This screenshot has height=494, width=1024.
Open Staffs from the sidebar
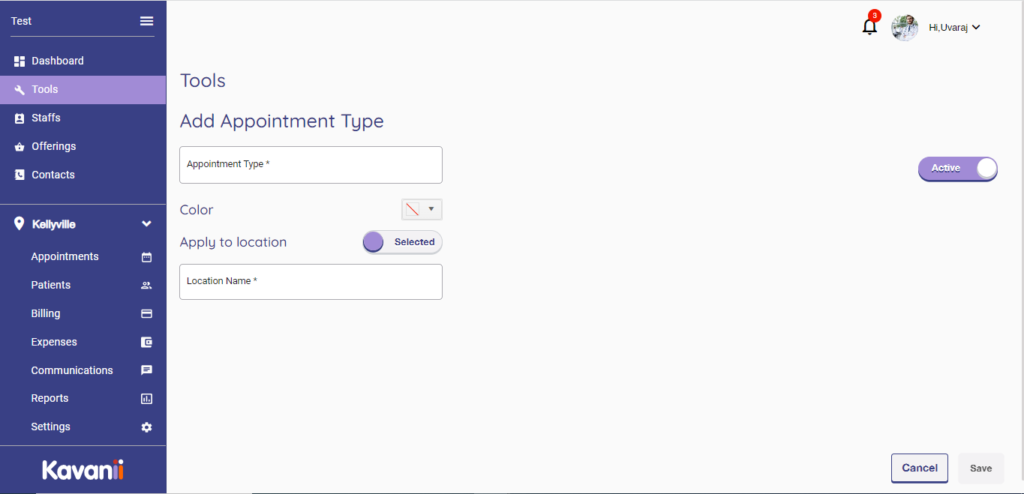[45, 118]
